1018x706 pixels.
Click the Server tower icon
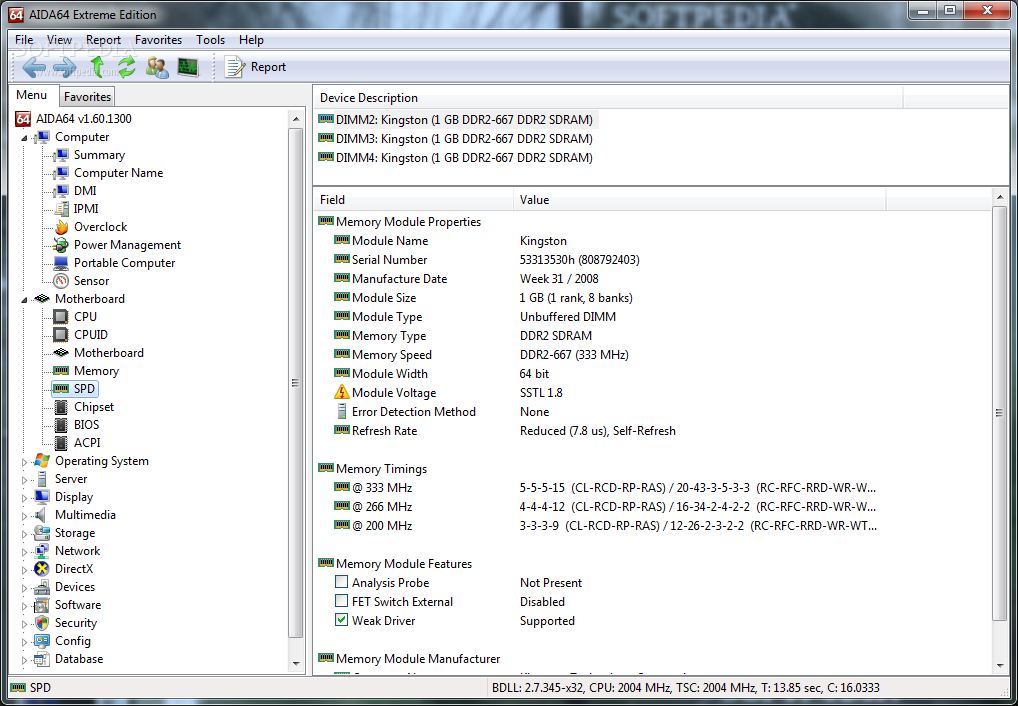[42, 479]
